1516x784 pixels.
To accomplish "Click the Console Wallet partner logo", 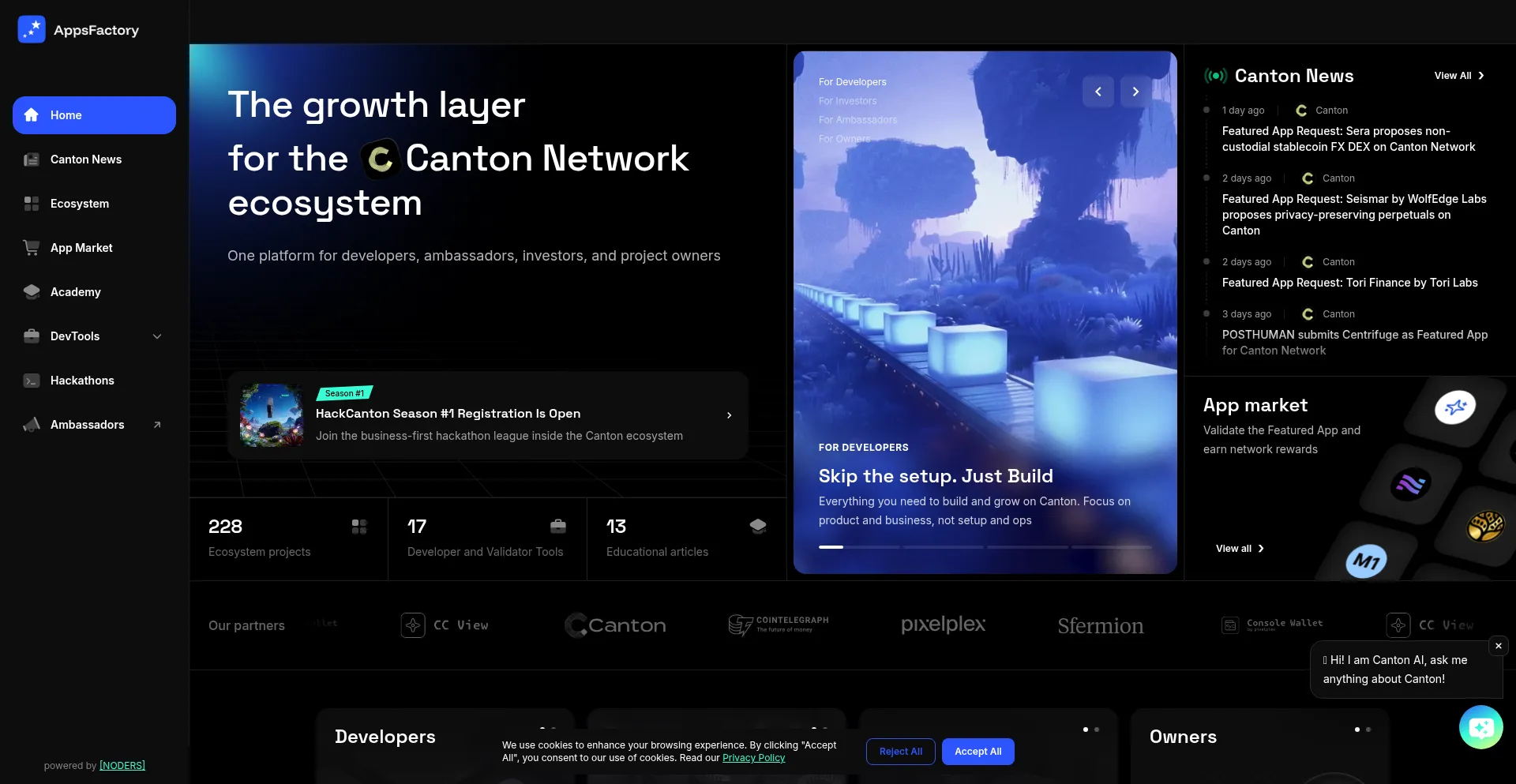I will click(1272, 625).
